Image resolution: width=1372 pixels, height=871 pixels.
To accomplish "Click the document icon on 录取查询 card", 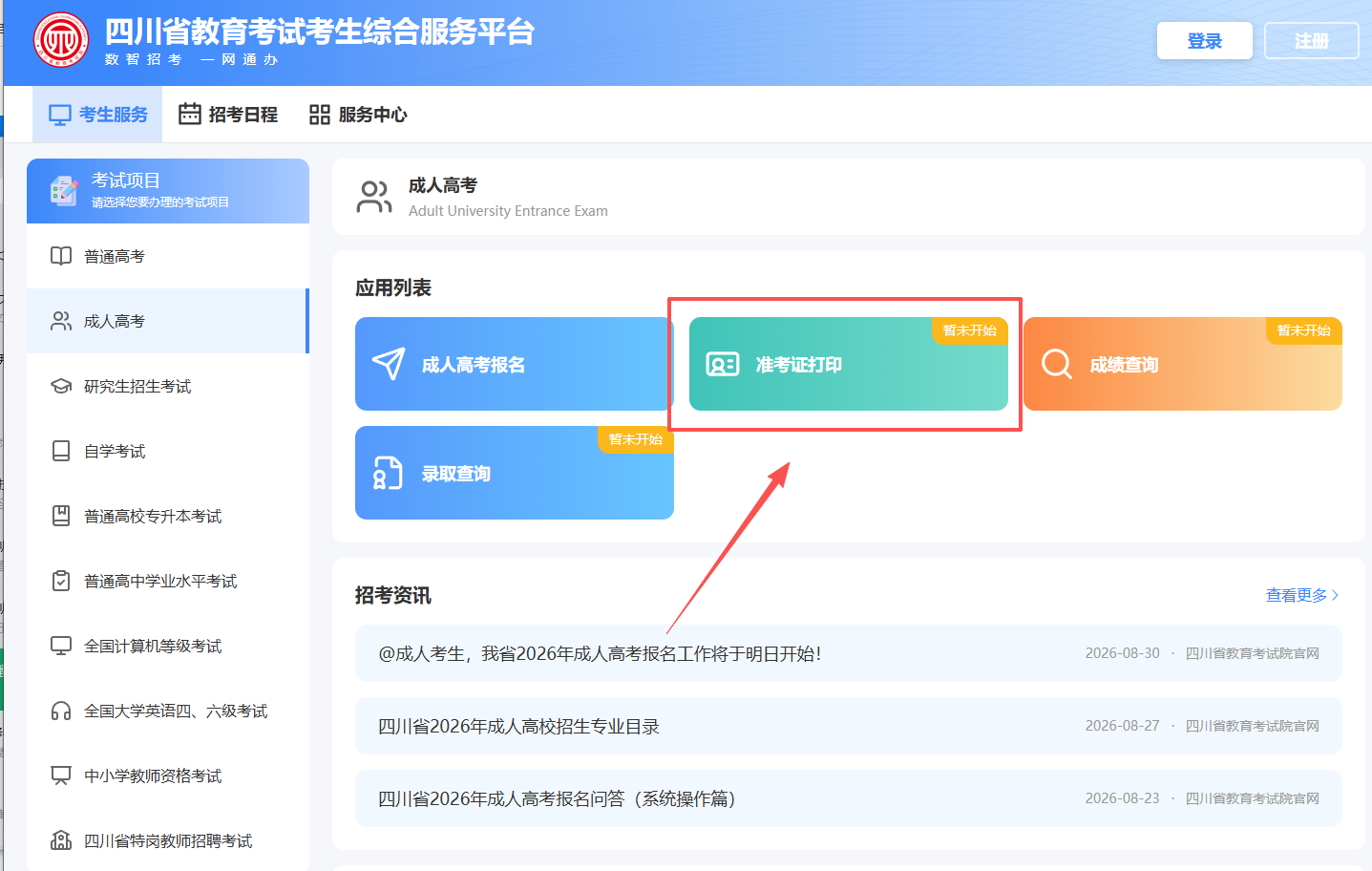I will 388,473.
